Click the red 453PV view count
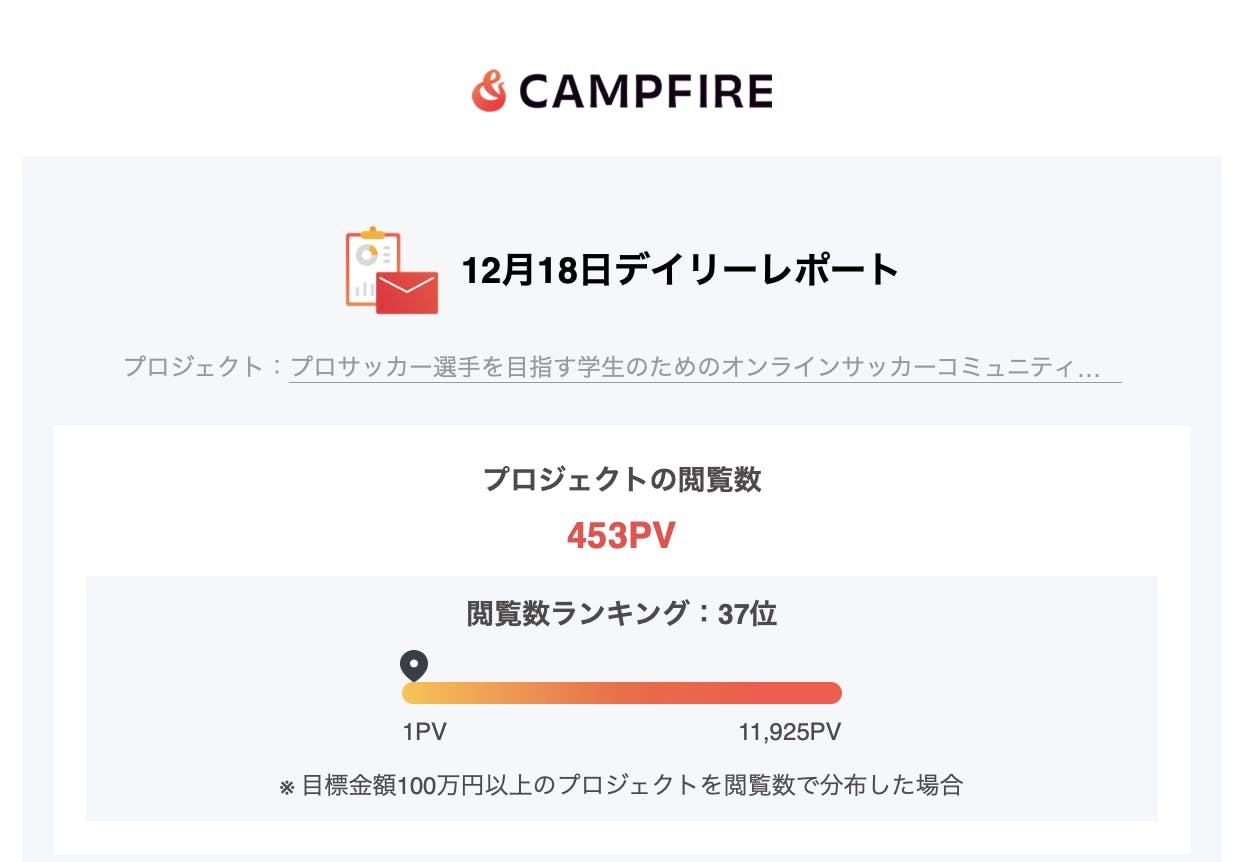The height and width of the screenshot is (862, 1244). point(621,536)
